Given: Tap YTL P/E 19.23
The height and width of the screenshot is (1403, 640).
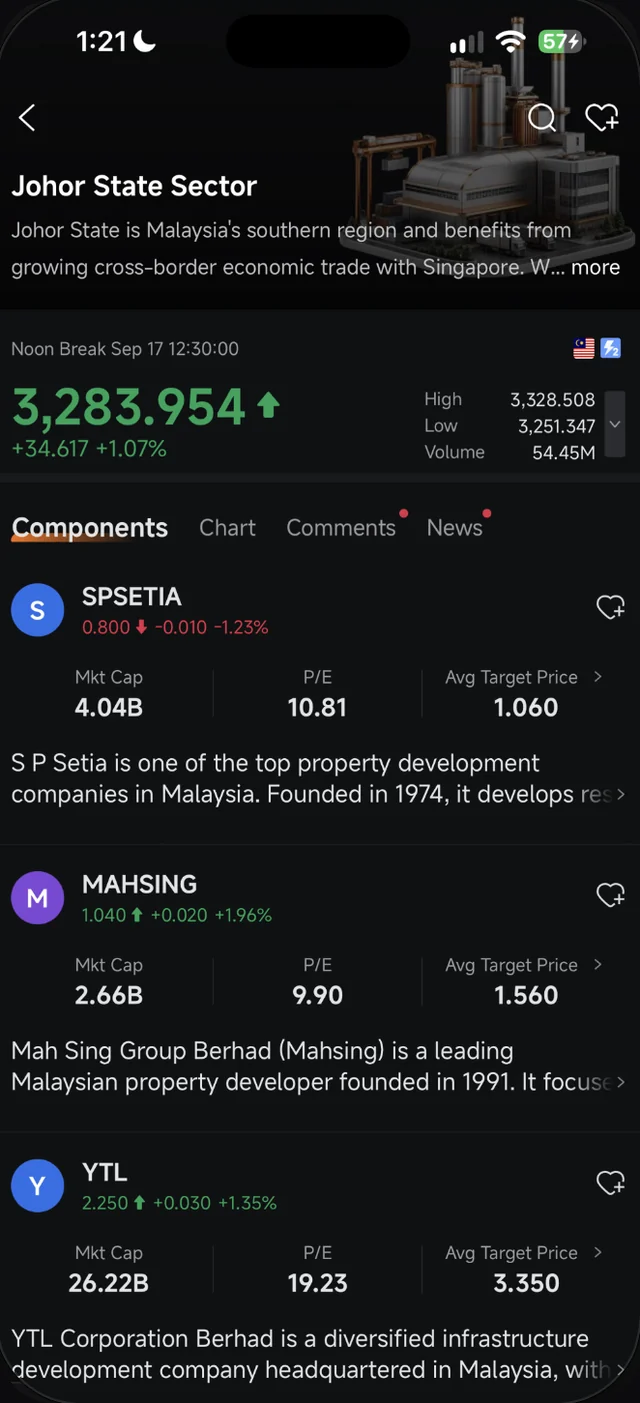Looking at the screenshot, I should (x=317, y=1284).
